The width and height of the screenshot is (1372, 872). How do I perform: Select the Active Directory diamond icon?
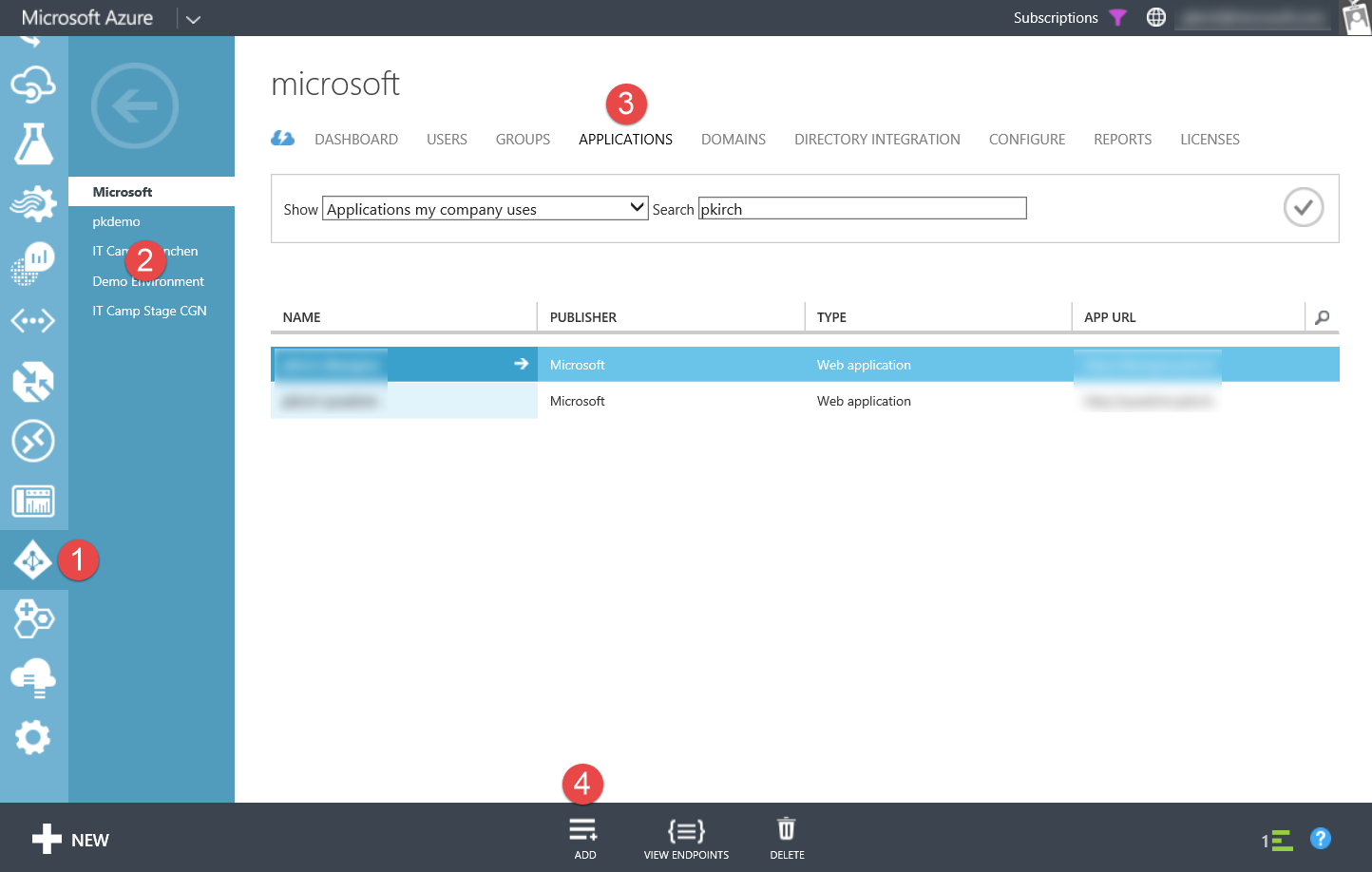33,560
